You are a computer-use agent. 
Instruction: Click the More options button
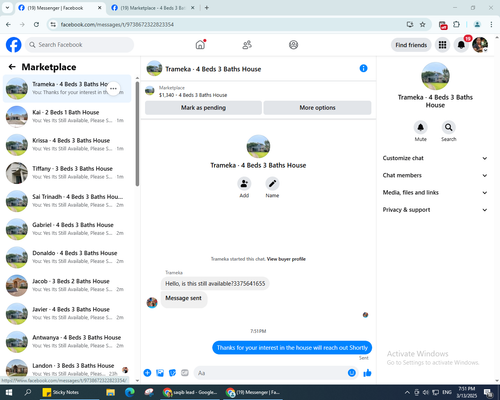coord(317,108)
